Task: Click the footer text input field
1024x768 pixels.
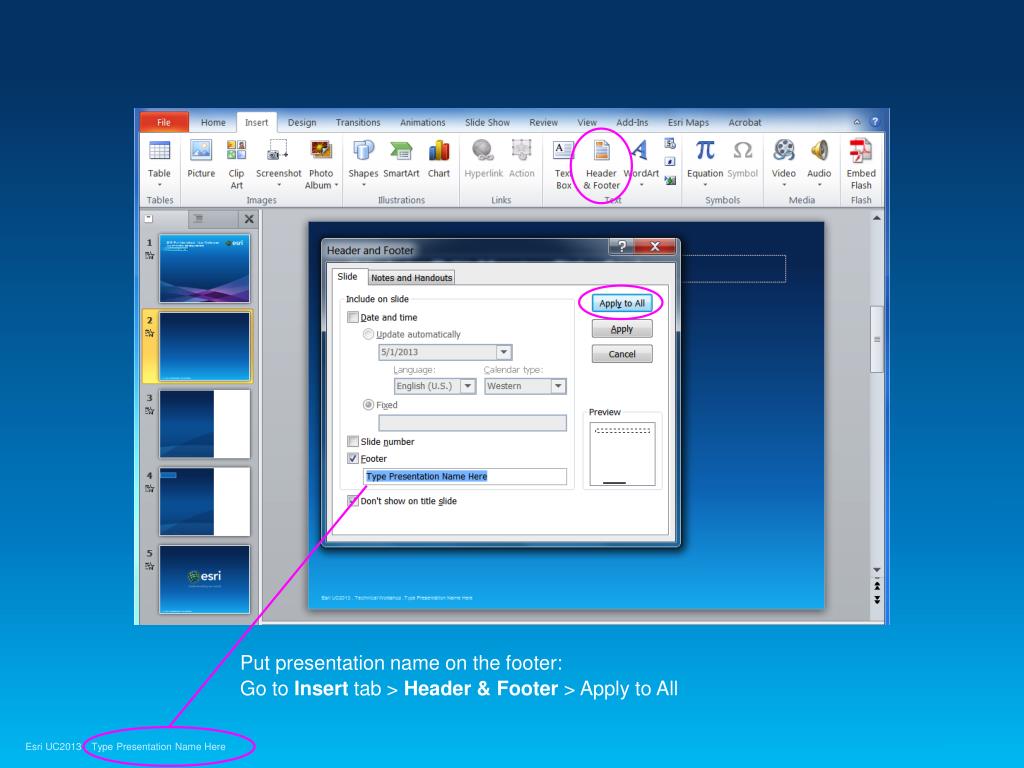Action: [465, 477]
